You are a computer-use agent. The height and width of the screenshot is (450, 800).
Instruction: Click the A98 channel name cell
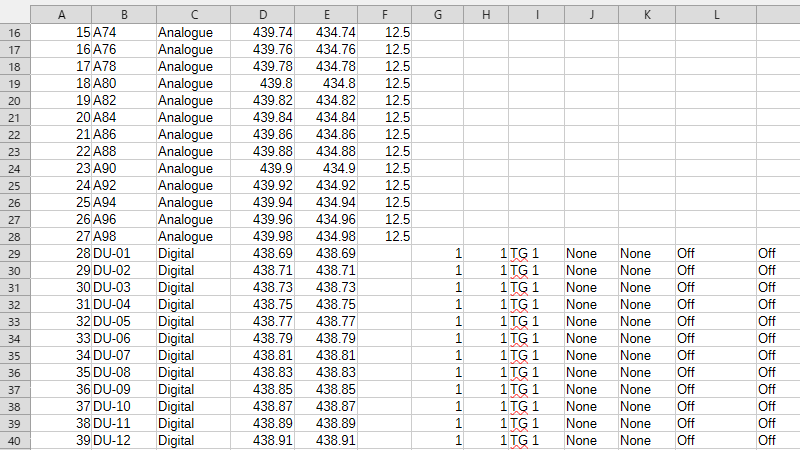(x=123, y=236)
